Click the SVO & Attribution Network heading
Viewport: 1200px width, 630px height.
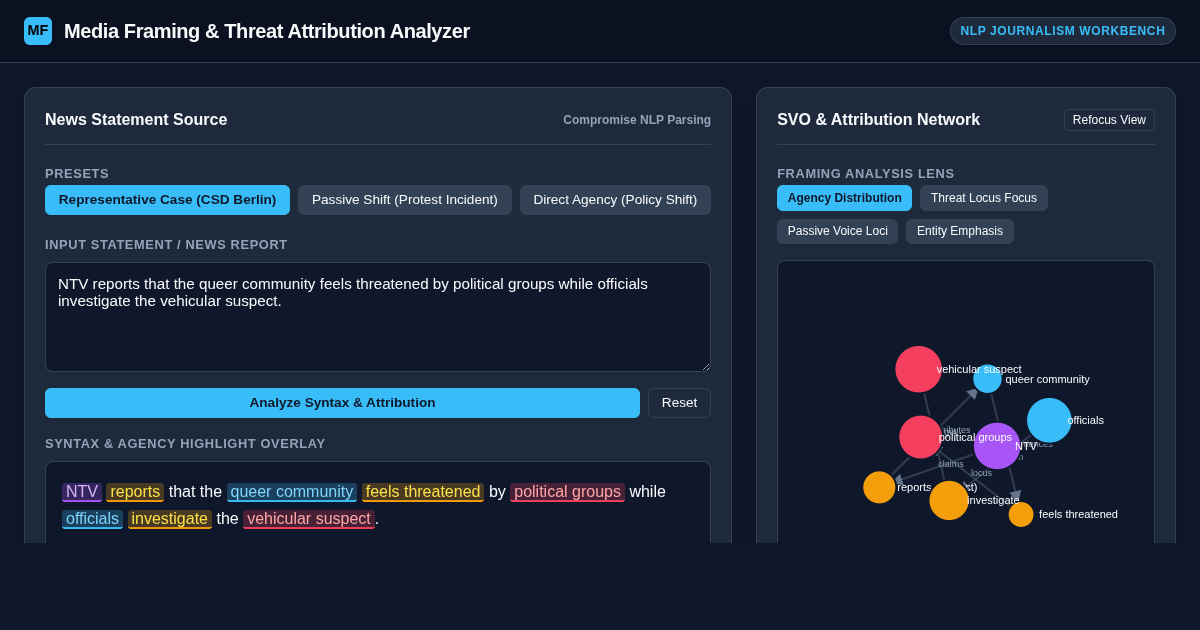[878, 120]
